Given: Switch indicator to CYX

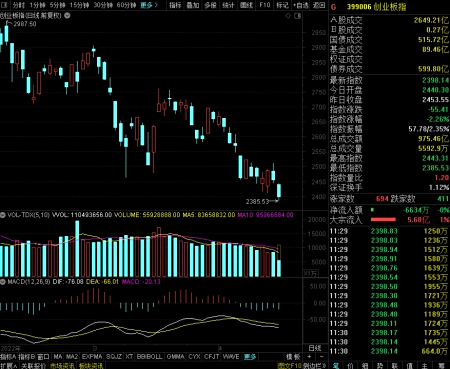Looking at the screenshot, I should [194, 357].
